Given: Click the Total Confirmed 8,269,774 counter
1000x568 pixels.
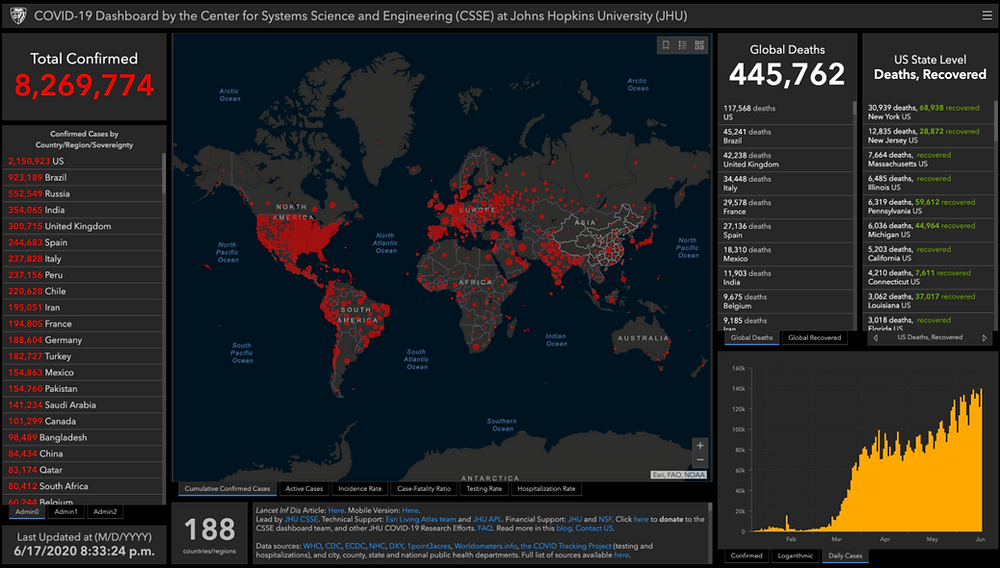Looking at the screenshot, I should (x=84, y=85).
